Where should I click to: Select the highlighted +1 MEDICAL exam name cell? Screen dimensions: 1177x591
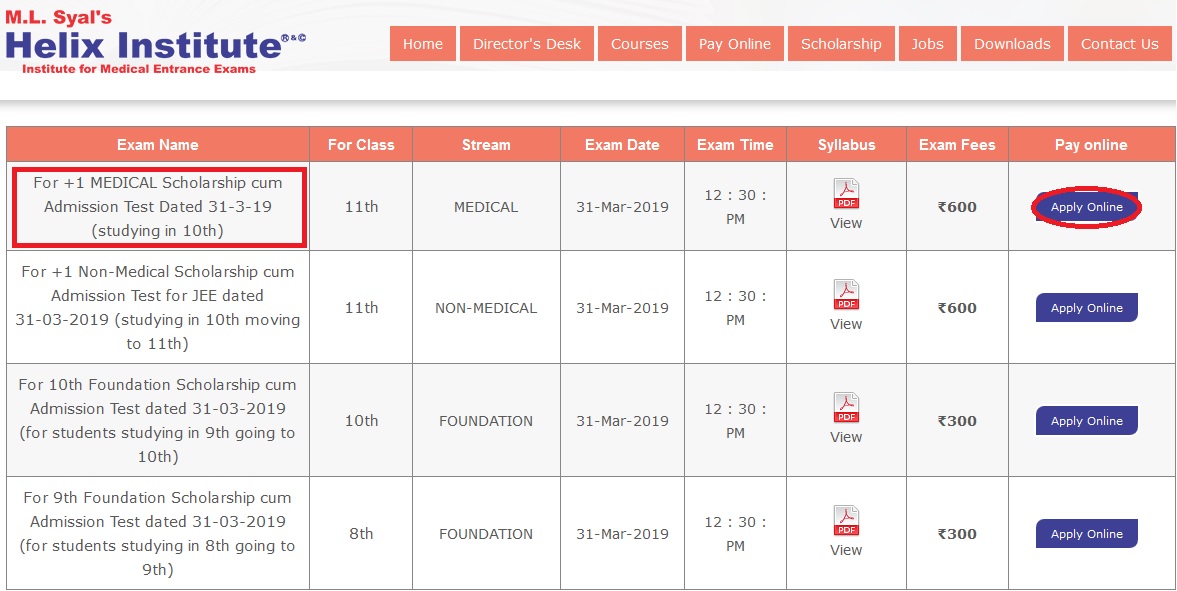pyautogui.click(x=158, y=207)
